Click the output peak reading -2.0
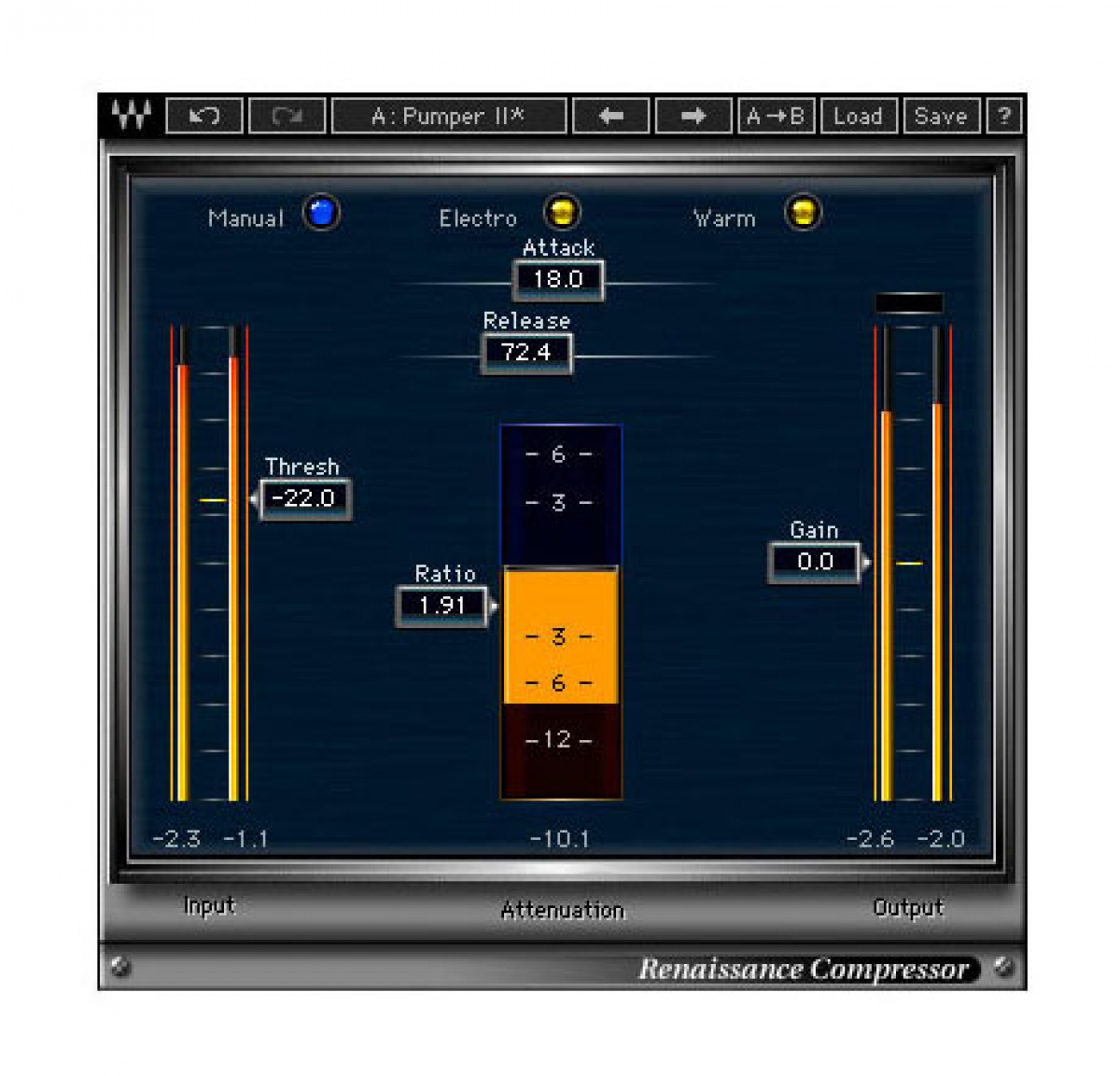1120x1076 pixels. tap(941, 839)
